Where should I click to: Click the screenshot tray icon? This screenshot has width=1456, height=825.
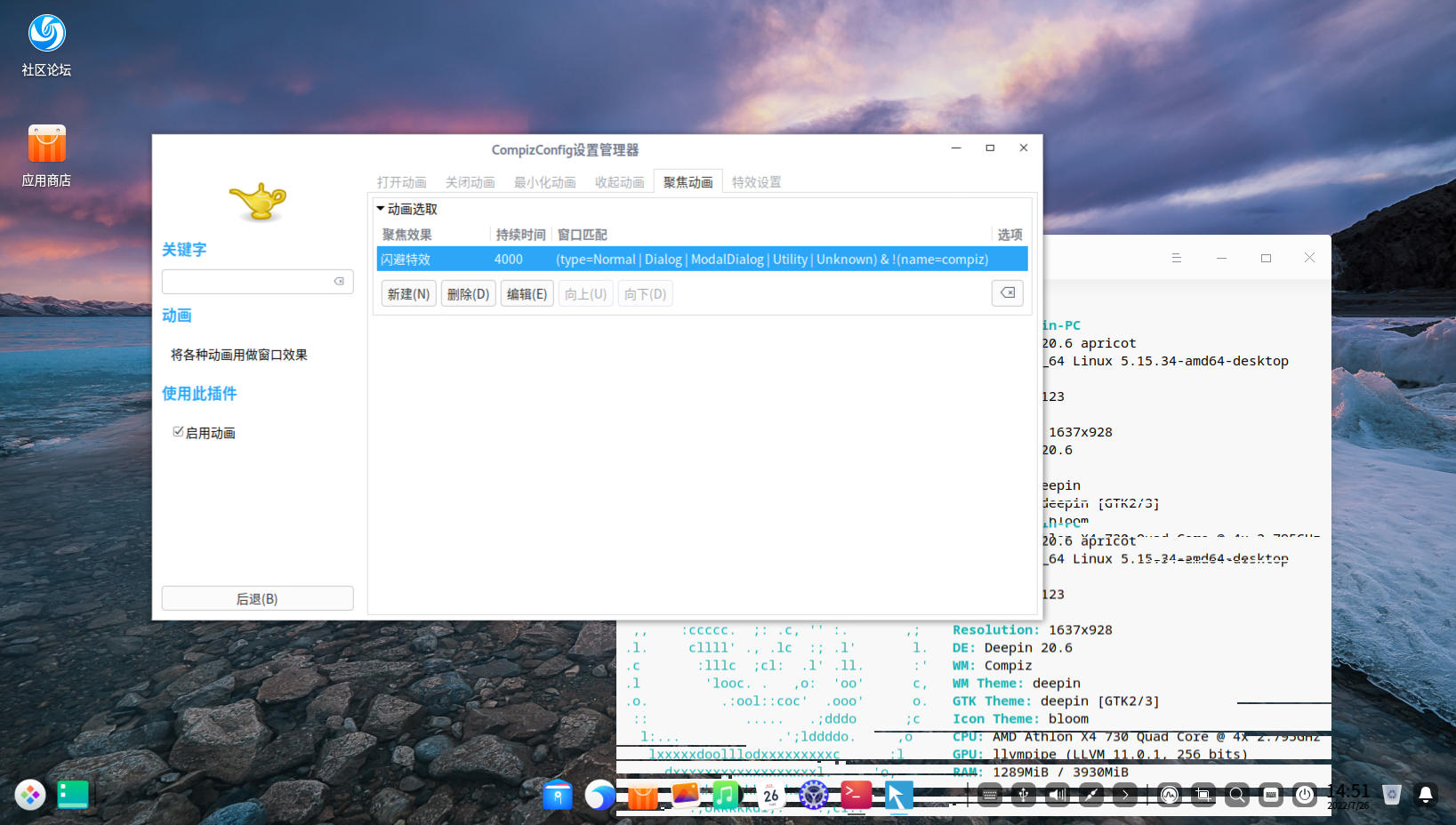(x=1203, y=795)
